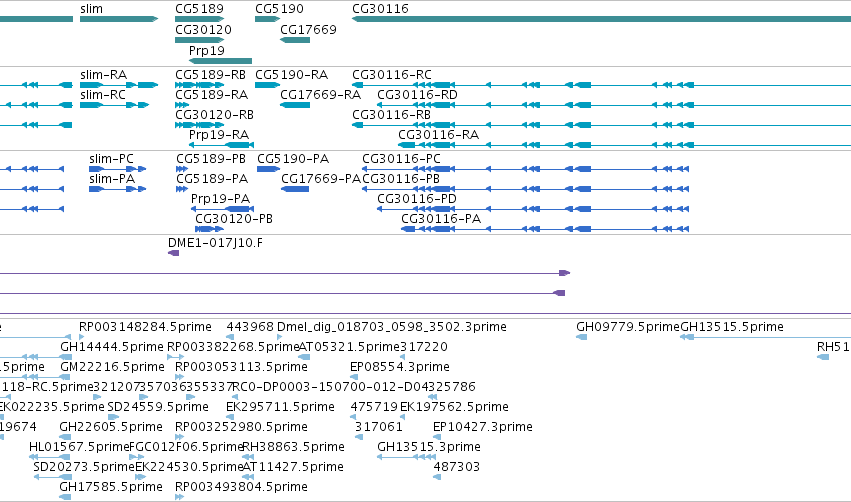The width and height of the screenshot is (851, 502).
Task: Select the CG5189-PA protein label
Action: (212, 179)
